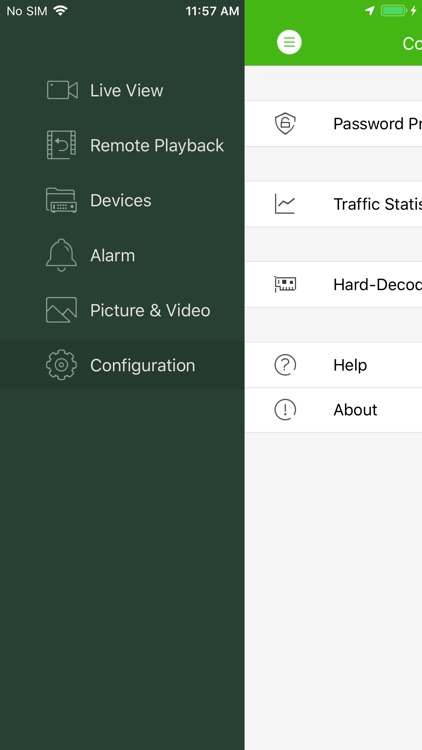Tap the Password Protection shield icon
422x750 pixels.
pos(285,123)
